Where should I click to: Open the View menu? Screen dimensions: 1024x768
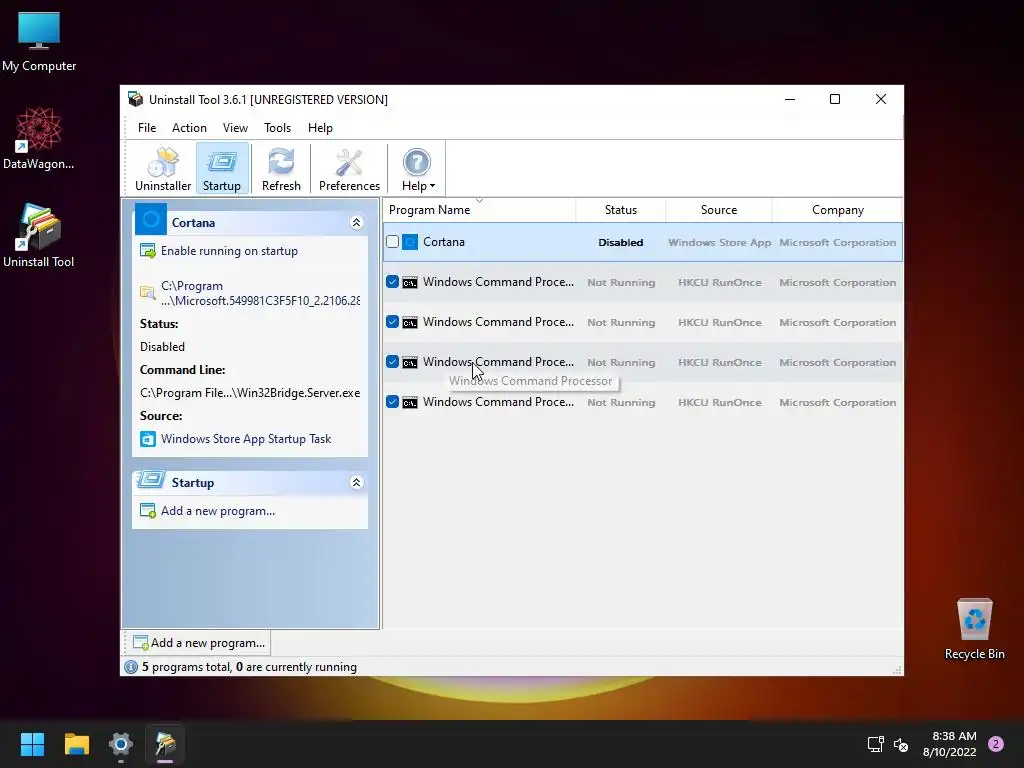[x=235, y=128]
